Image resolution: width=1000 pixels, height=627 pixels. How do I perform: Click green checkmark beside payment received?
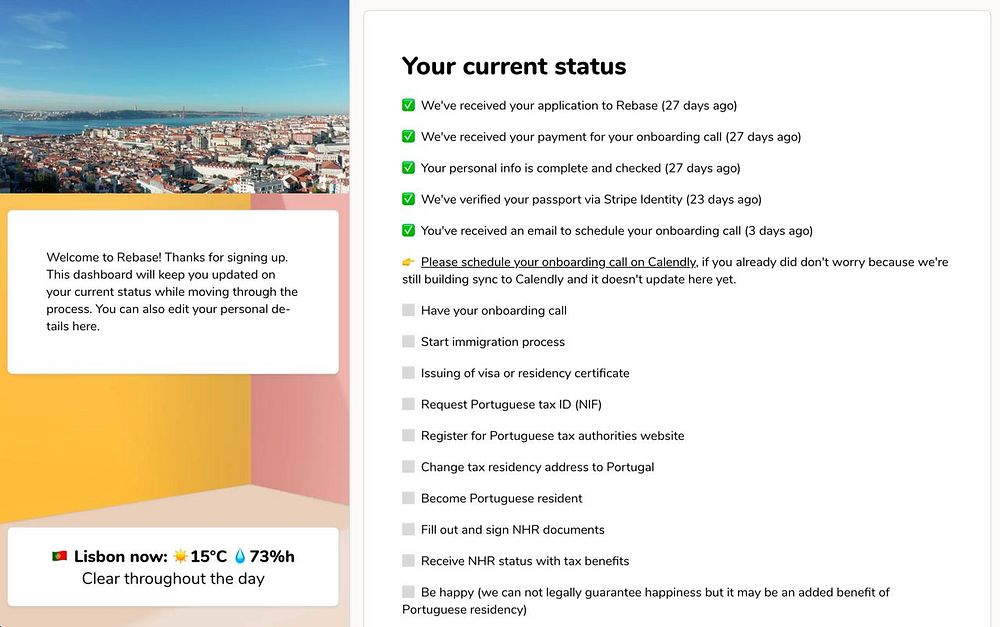pyautogui.click(x=408, y=136)
